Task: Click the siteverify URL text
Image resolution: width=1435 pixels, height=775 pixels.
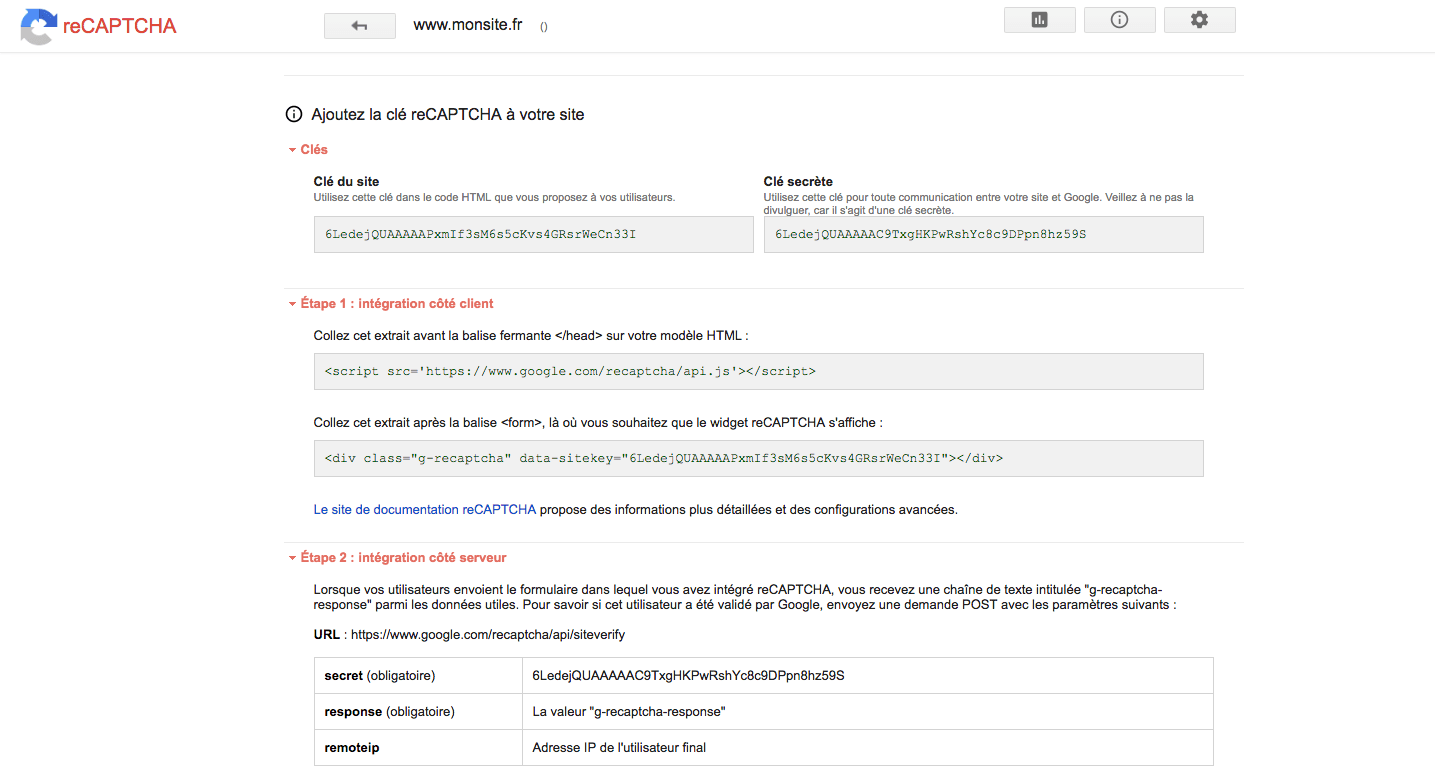Action: [487, 635]
